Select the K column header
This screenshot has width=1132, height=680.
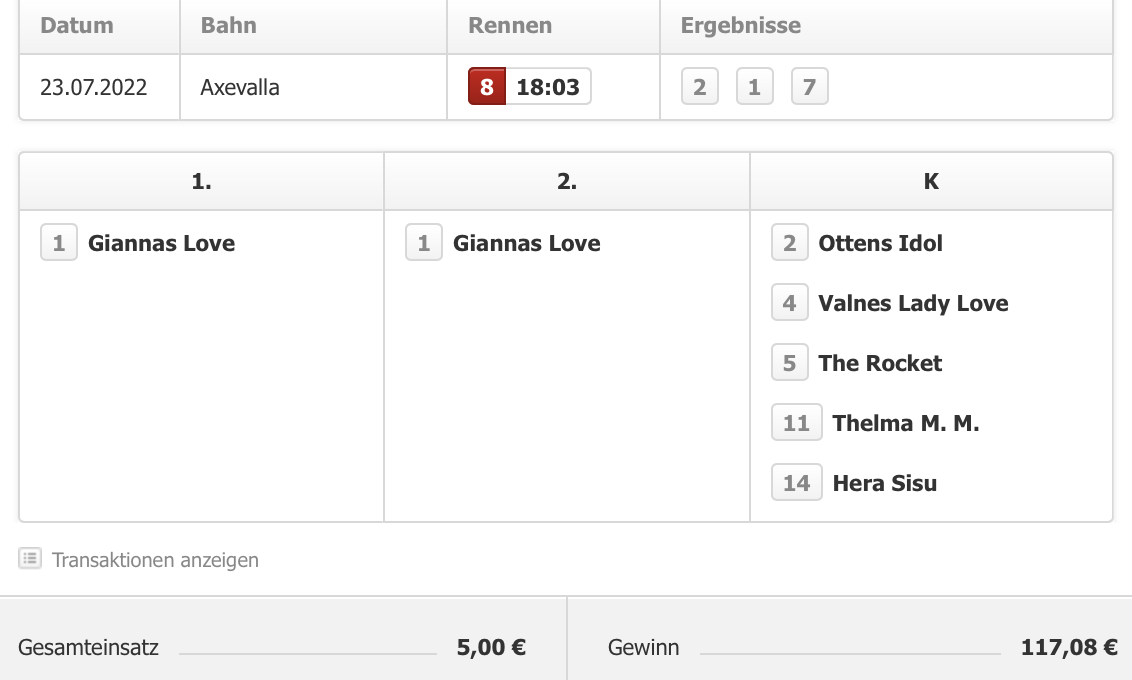[x=931, y=181]
